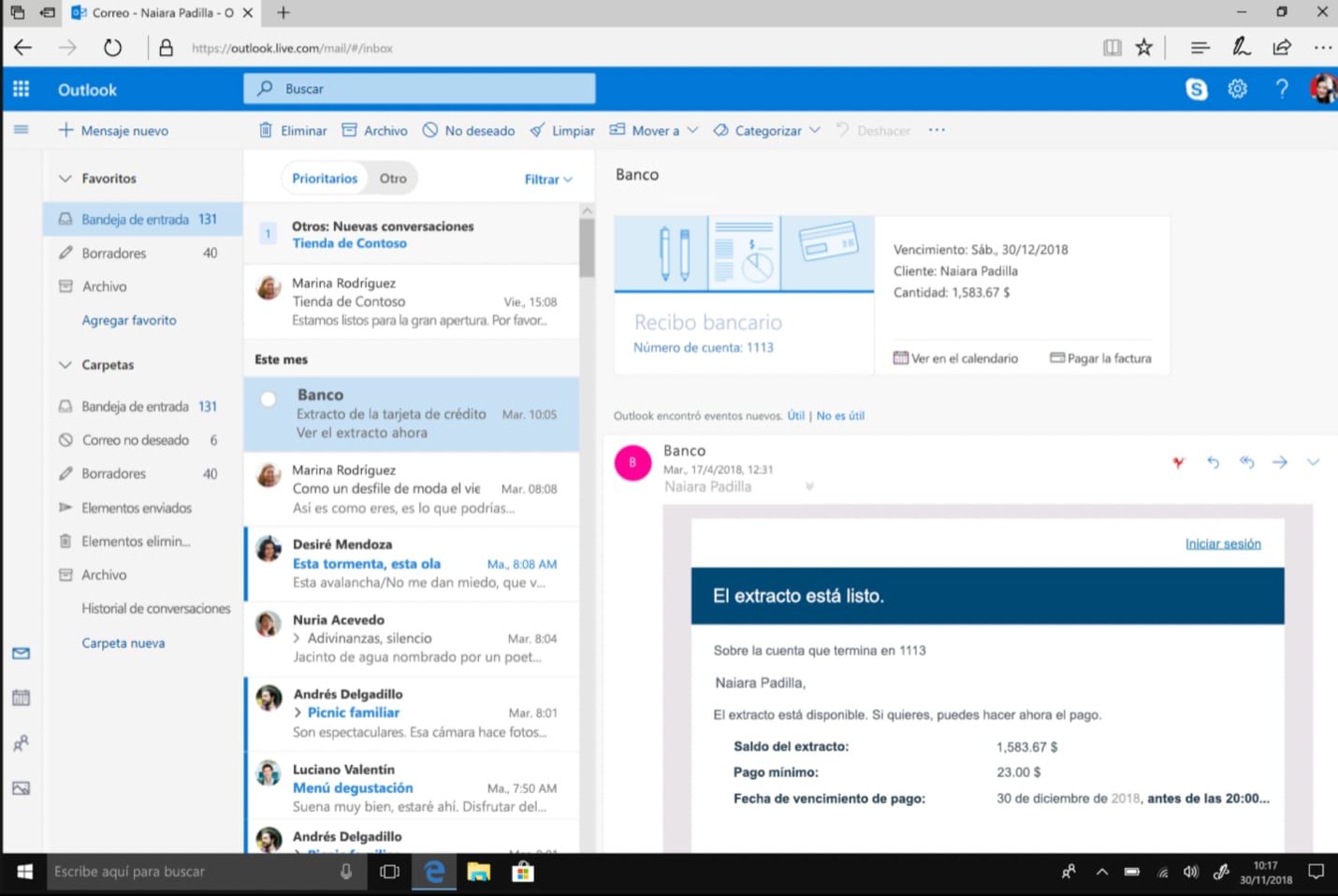The width and height of the screenshot is (1338, 896).
Task: Click the reply arrow on Banco message
Action: tap(1213, 462)
